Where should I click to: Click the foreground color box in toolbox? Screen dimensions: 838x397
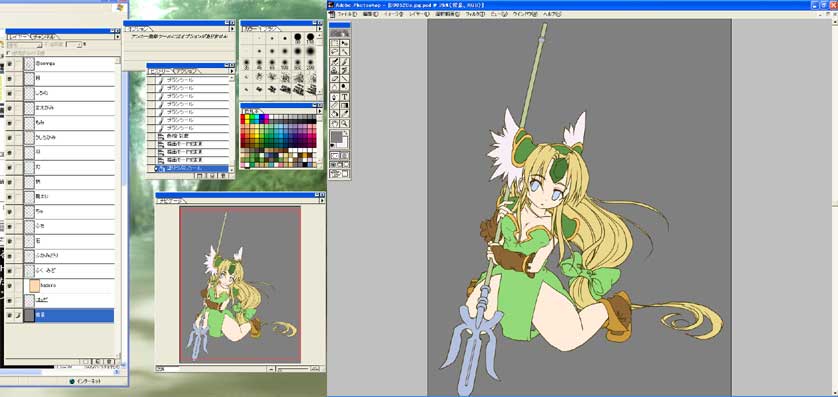tap(336, 137)
